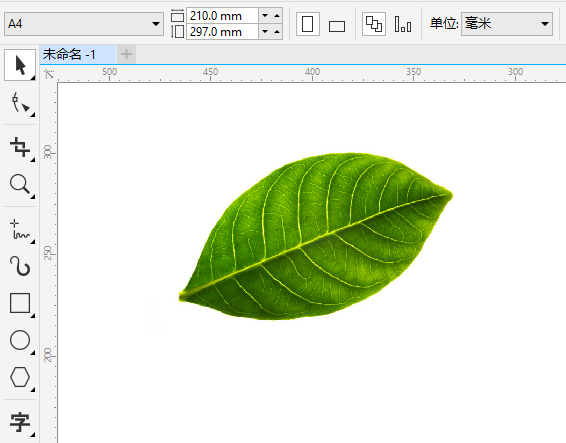Activate the Zoom magnifier tool
This screenshot has height=443, width=566.
tap(20, 184)
